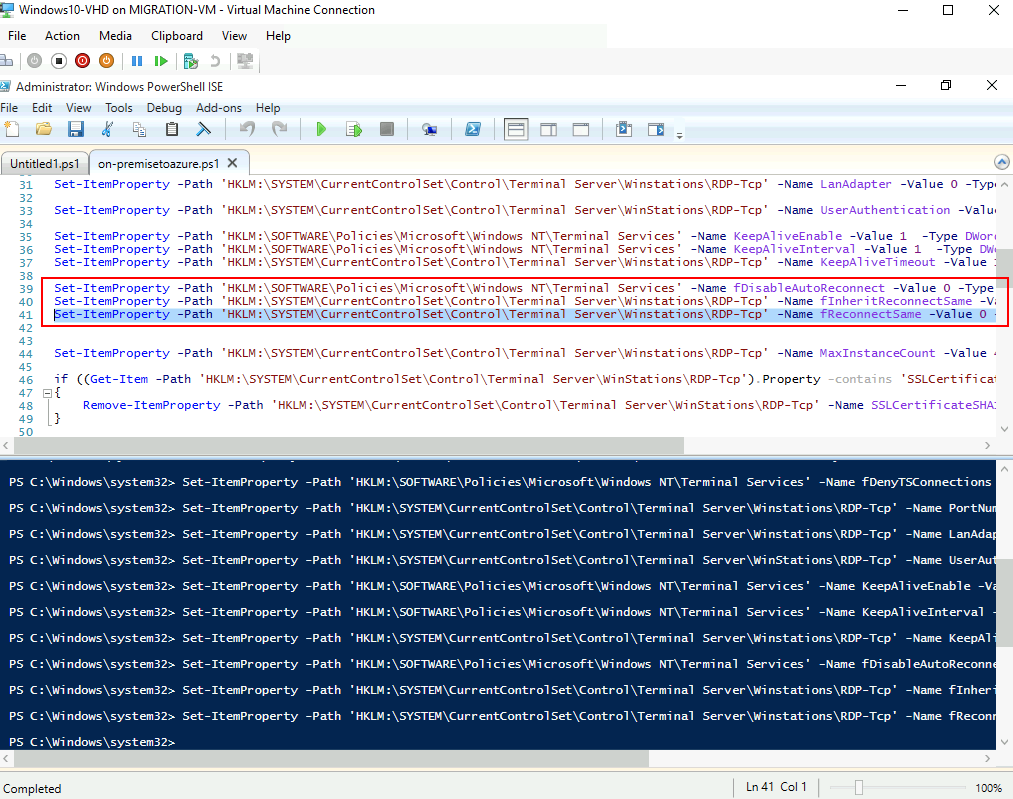Start PowerShell.exe with the blue console icon
The height and width of the screenshot is (799, 1013).
pyautogui.click(x=473, y=129)
